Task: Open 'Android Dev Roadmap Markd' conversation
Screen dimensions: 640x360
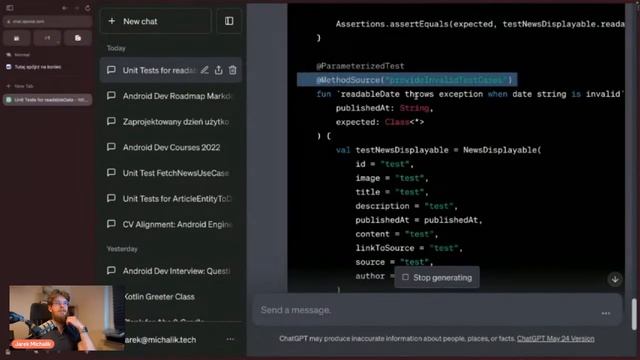Action: pos(170,96)
